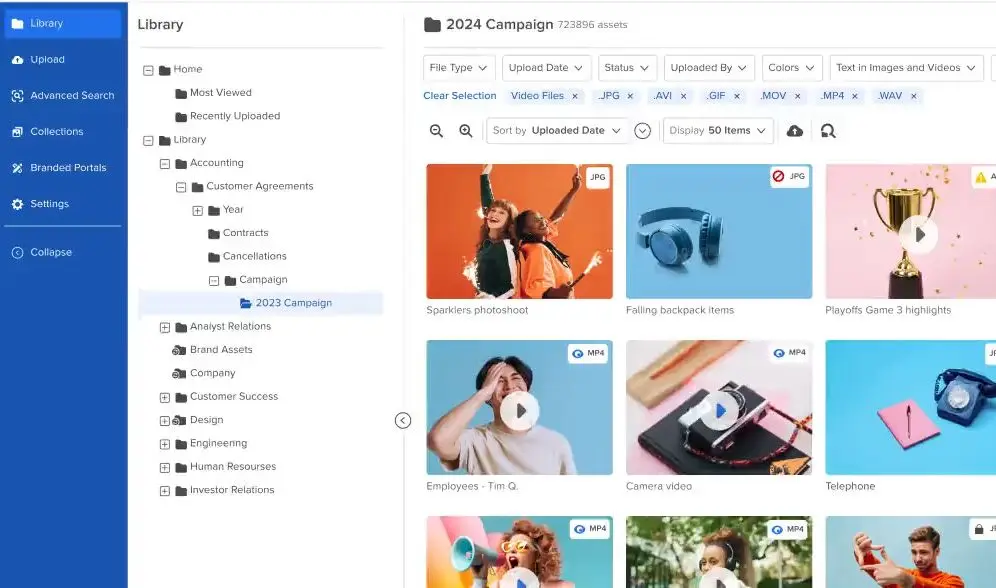Viewport: 996px width, 588px height.
Task: Remove the .WAV filter chip
Action: pyautogui.click(x=913, y=97)
